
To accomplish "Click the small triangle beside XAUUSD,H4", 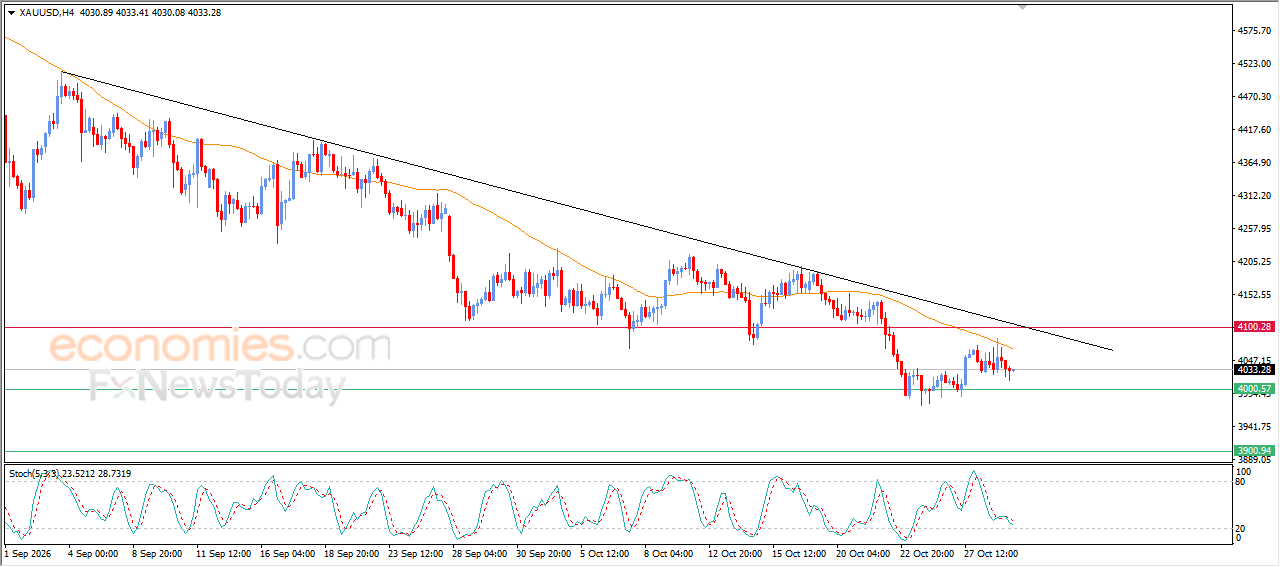I will pyautogui.click(x=11, y=13).
